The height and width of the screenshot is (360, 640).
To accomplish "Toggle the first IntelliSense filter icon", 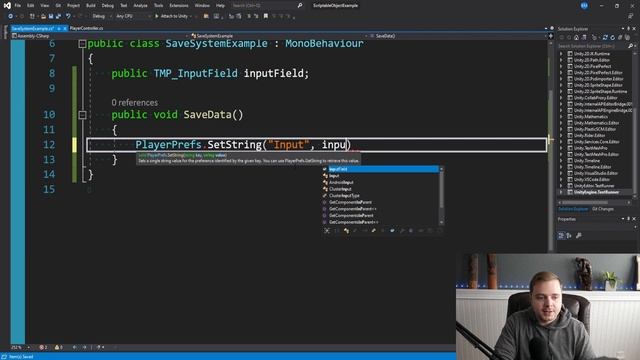I will 327,231.
